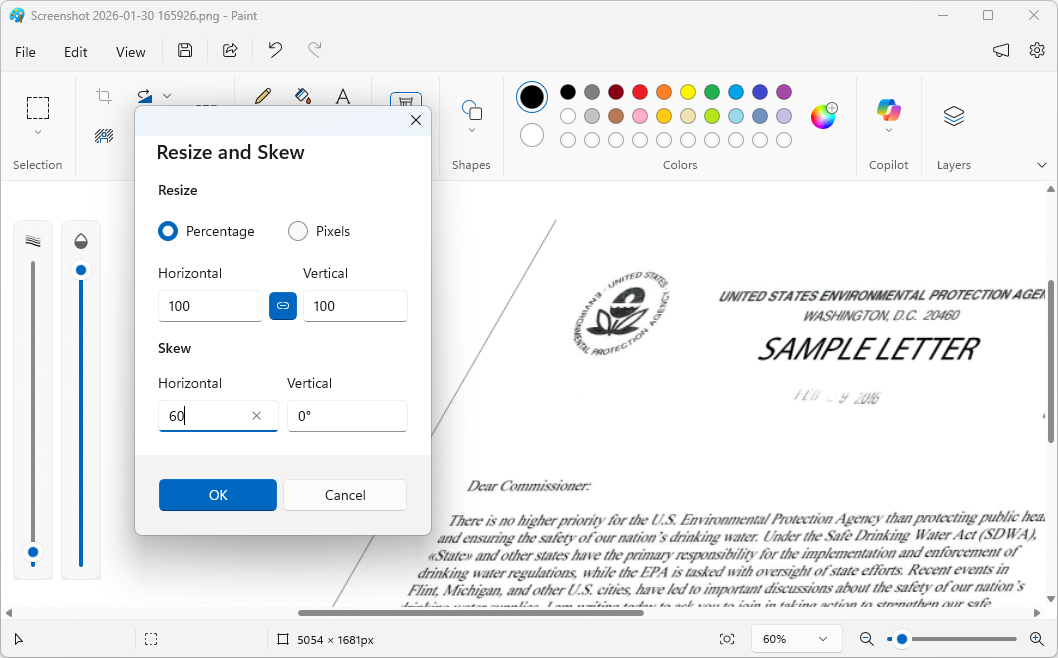This screenshot has height=658, width=1058.
Task: Click OK to apply resize
Action: point(217,494)
